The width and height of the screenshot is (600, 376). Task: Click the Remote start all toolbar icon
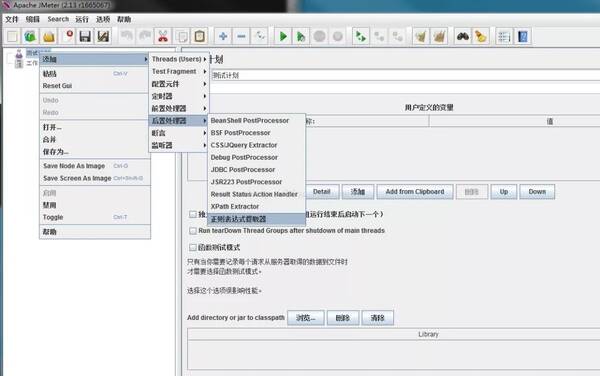[360, 36]
